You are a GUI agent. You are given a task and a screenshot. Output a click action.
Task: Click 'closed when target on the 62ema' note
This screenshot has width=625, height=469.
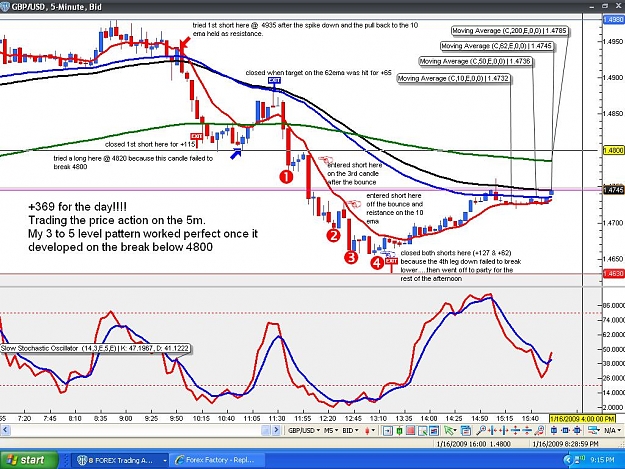(x=318, y=73)
